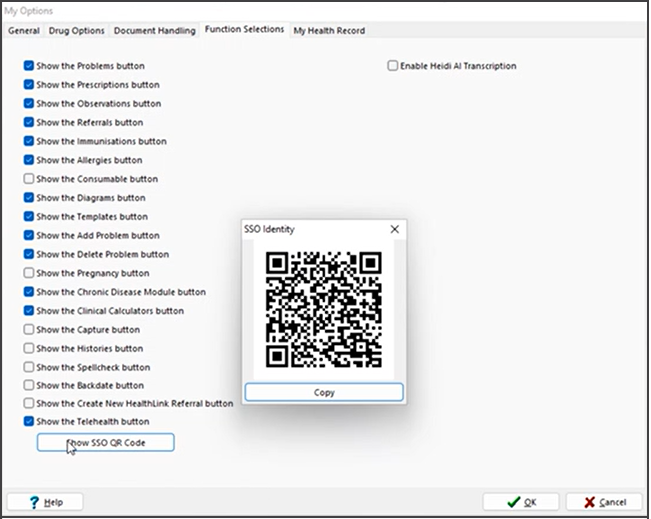Image resolution: width=651 pixels, height=519 pixels.
Task: Uncheck Show the Referrals button
Action: [29, 122]
